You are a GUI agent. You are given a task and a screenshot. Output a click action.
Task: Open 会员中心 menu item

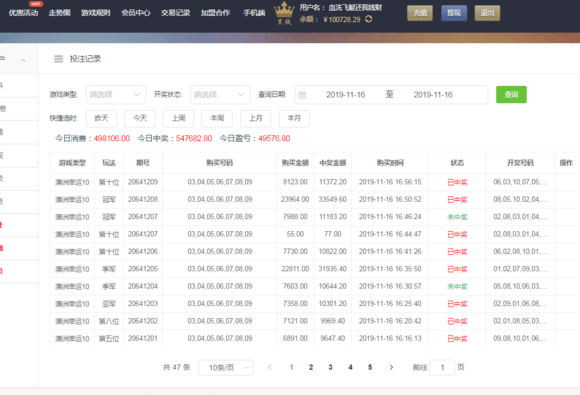(136, 13)
